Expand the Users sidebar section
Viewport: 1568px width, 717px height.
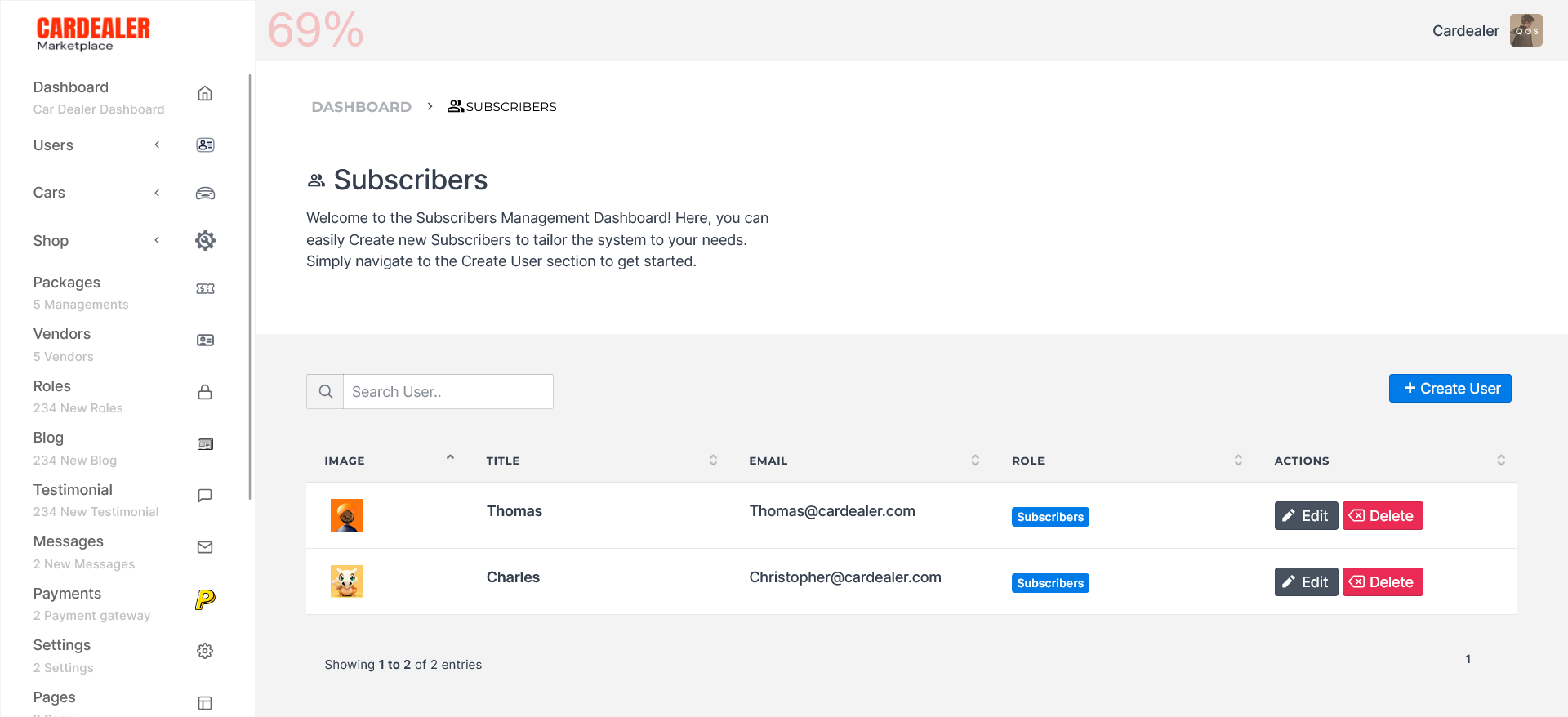point(157,145)
